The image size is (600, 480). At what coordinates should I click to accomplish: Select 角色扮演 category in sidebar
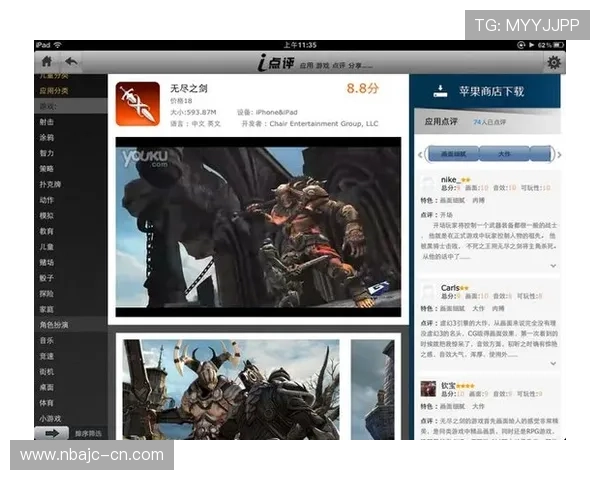tap(54, 324)
